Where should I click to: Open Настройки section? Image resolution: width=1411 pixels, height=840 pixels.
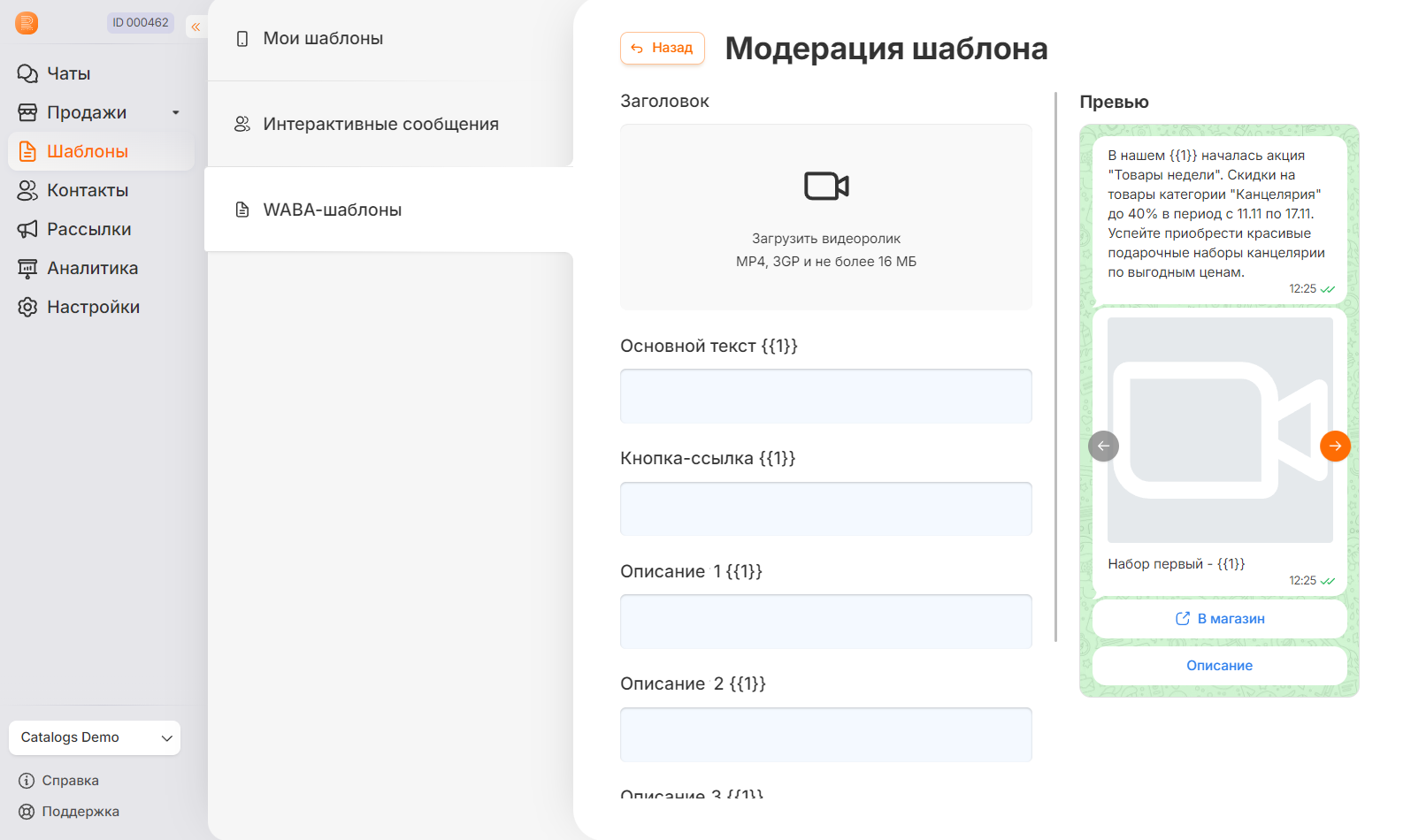tap(101, 307)
